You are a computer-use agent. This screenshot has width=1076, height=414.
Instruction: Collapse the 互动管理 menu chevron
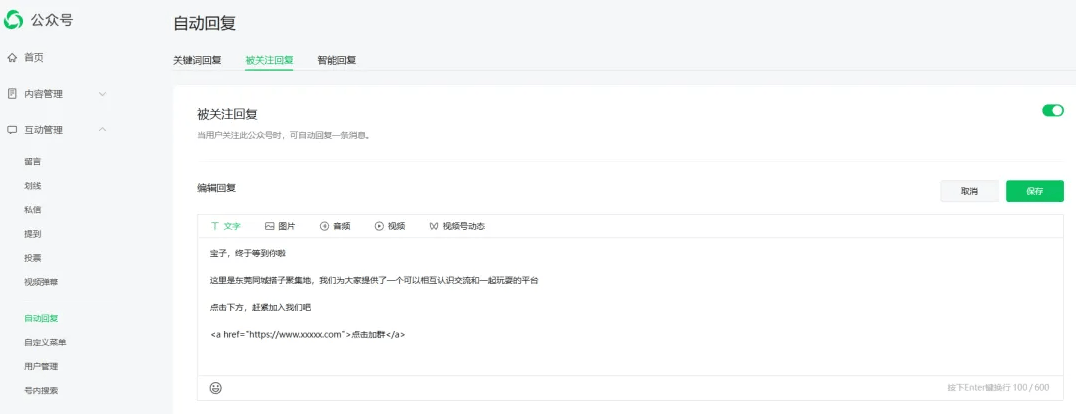102,130
